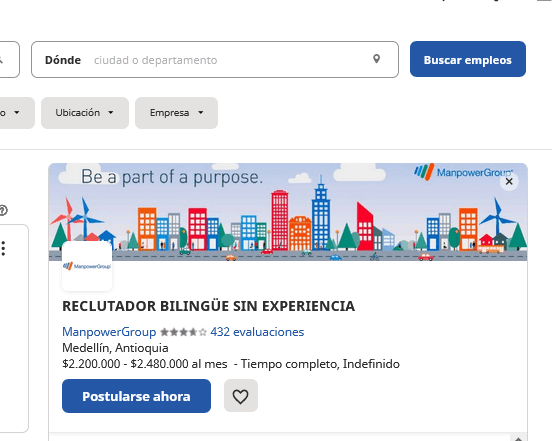Open the ManpowerGroup company link
The image size is (552, 441).
pyautogui.click(x=109, y=332)
